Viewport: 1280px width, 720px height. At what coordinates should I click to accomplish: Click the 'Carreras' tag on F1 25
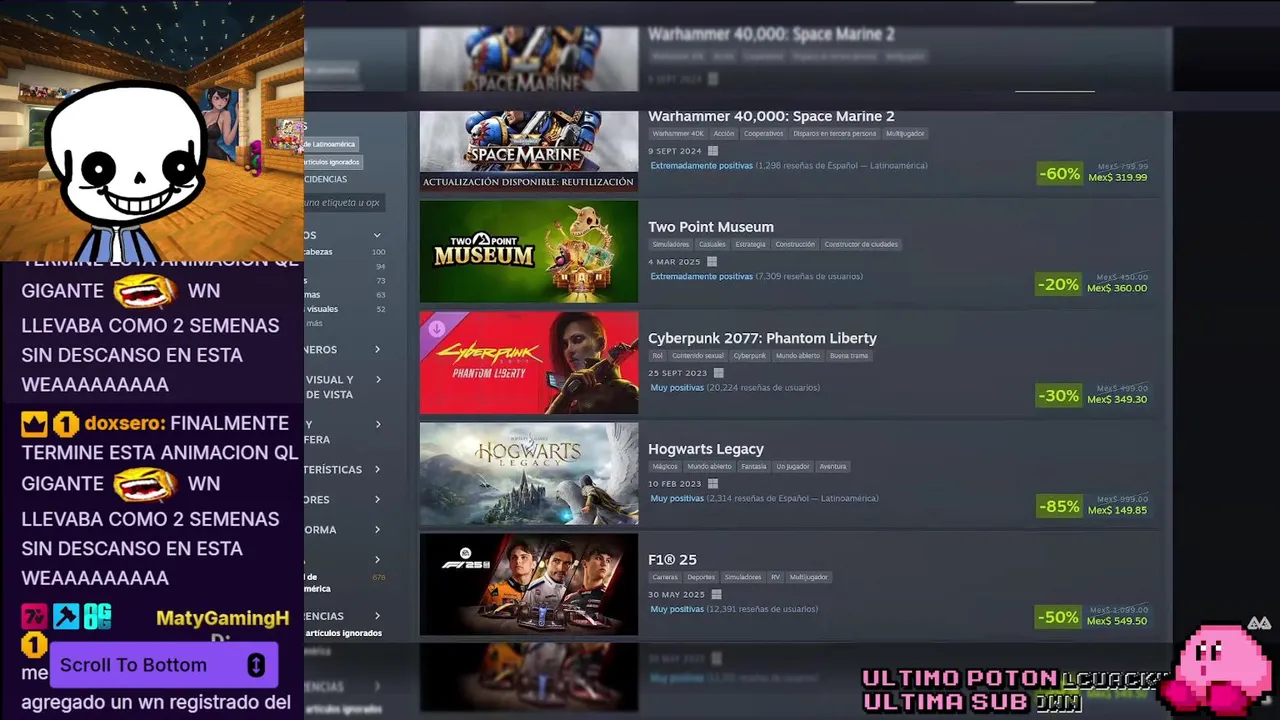coord(665,577)
